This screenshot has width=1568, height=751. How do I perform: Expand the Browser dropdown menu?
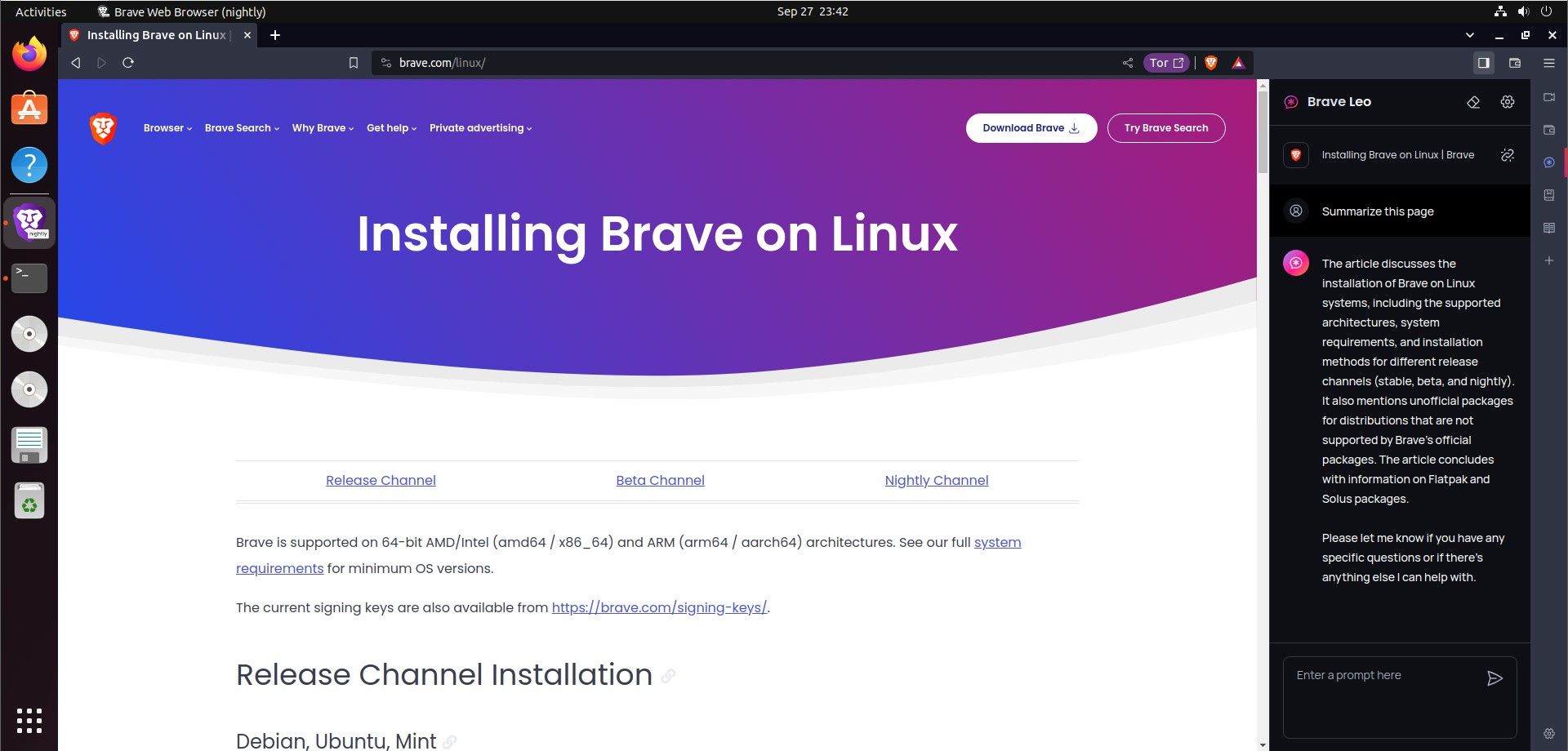coord(167,128)
